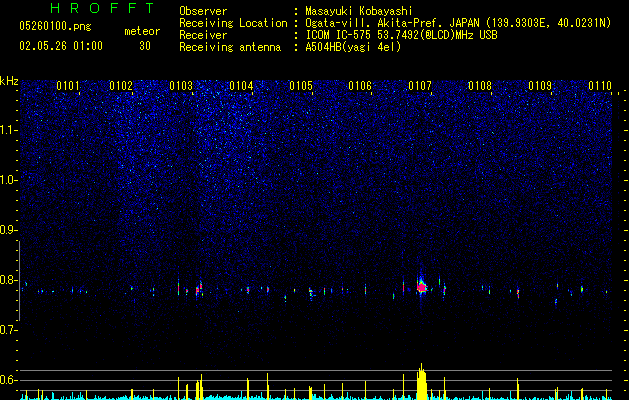Click the 0108 time marker
The height and width of the screenshot is (400, 629).
click(x=480, y=86)
